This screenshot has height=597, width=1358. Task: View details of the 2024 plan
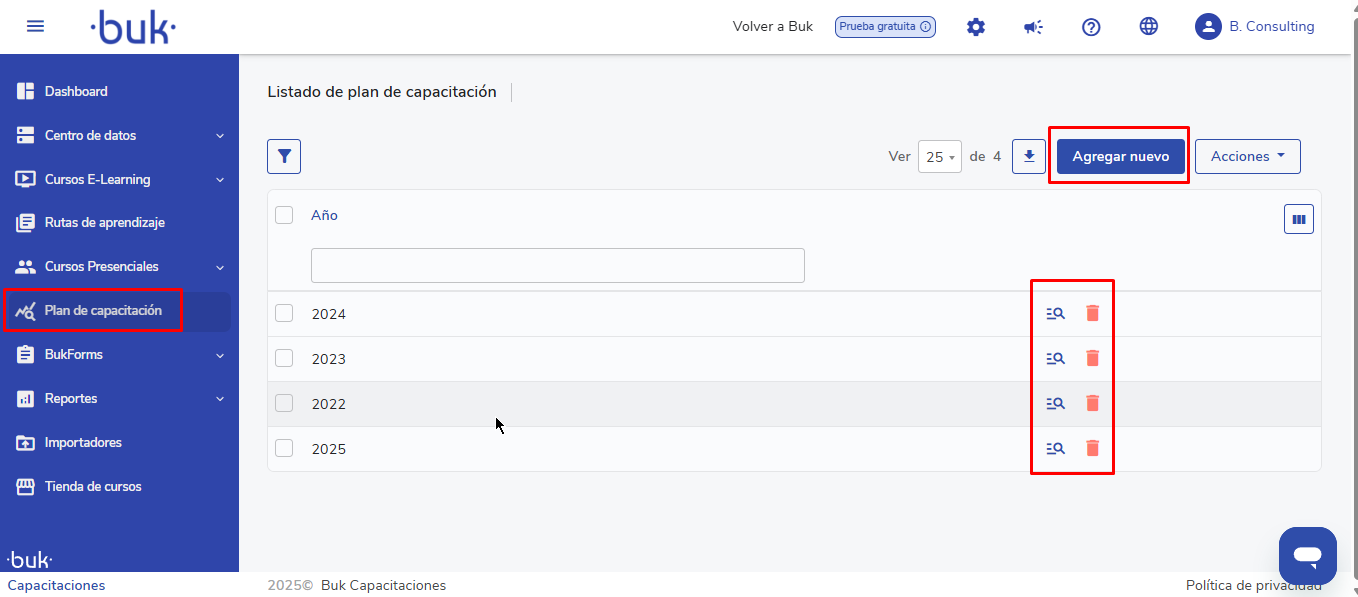[x=1055, y=314]
